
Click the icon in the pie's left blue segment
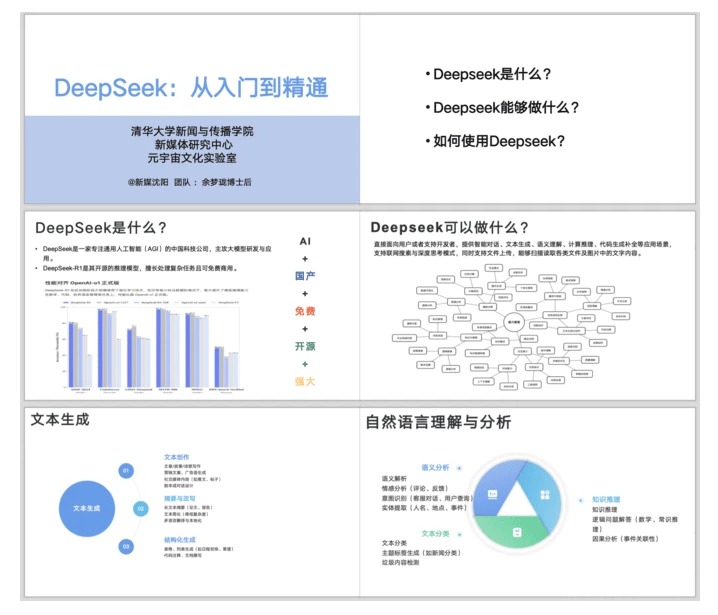(x=493, y=494)
